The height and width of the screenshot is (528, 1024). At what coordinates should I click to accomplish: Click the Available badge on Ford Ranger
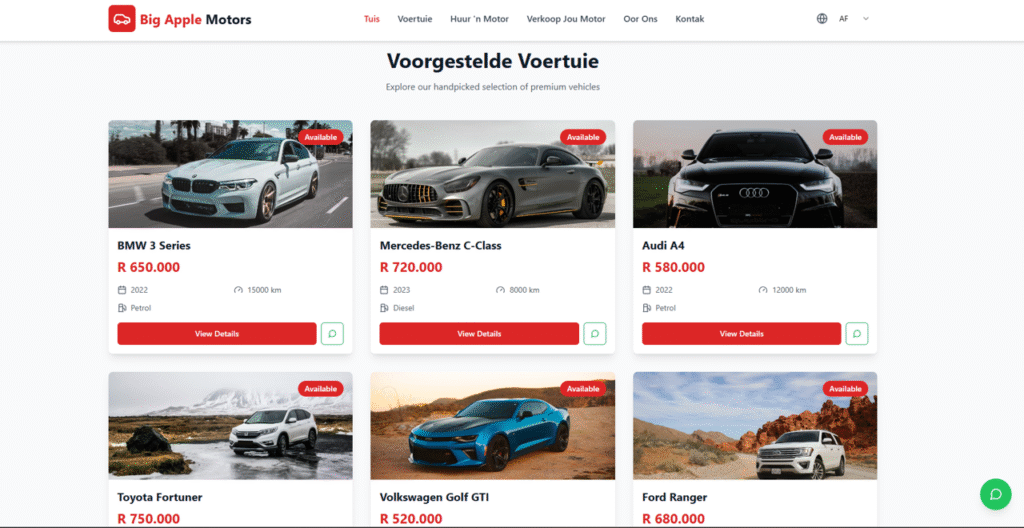tap(845, 389)
